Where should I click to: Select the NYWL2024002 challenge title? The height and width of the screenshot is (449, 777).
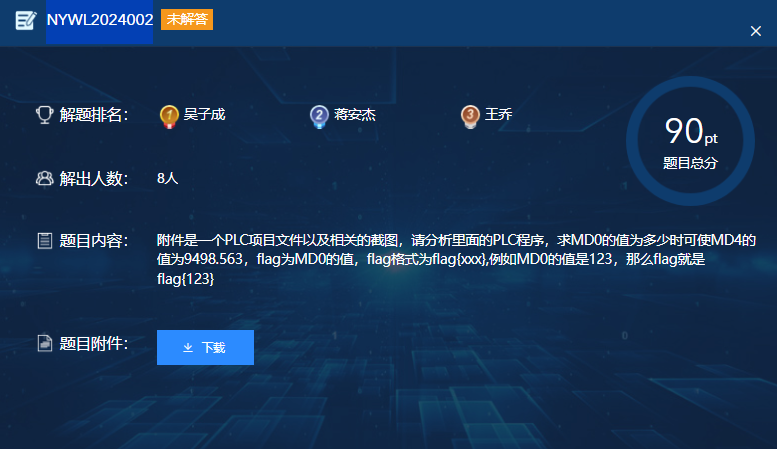point(100,20)
